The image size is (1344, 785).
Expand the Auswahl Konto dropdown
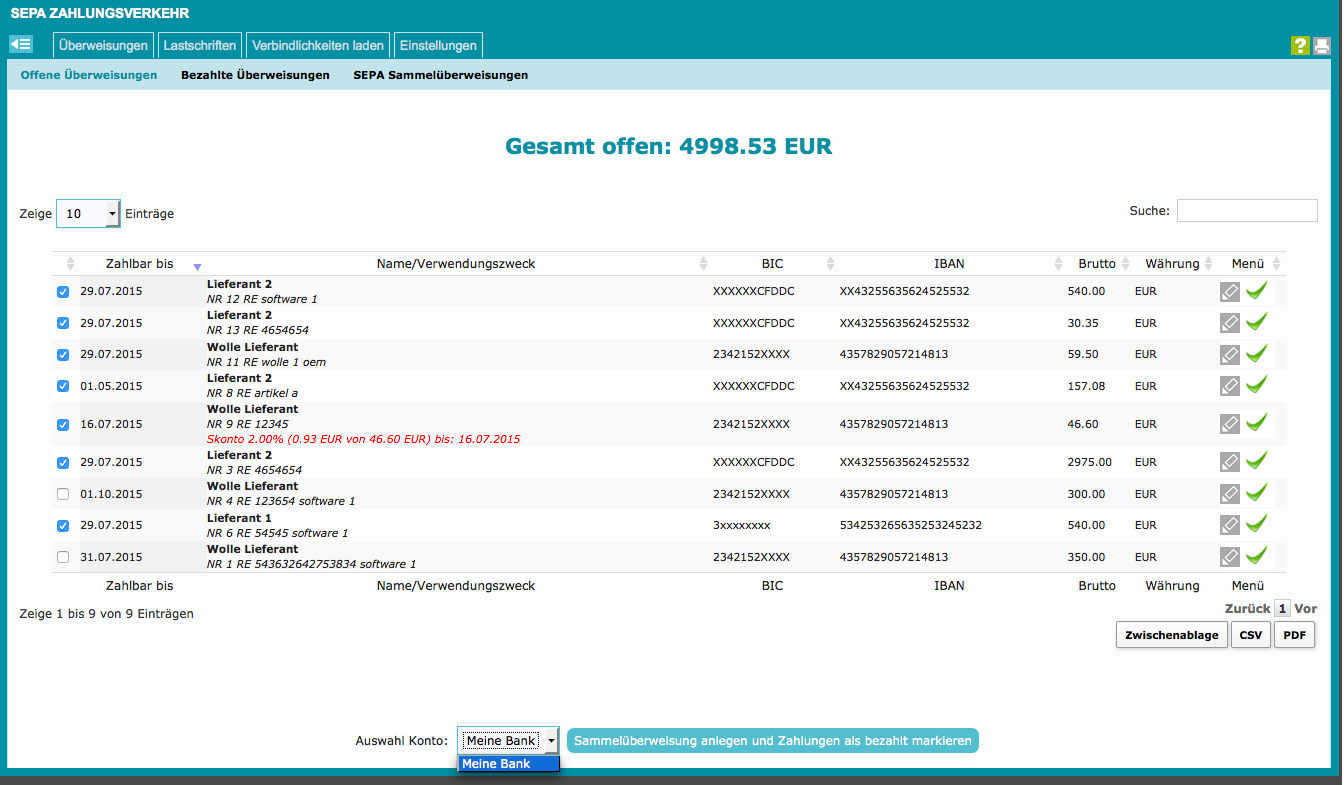click(x=508, y=740)
